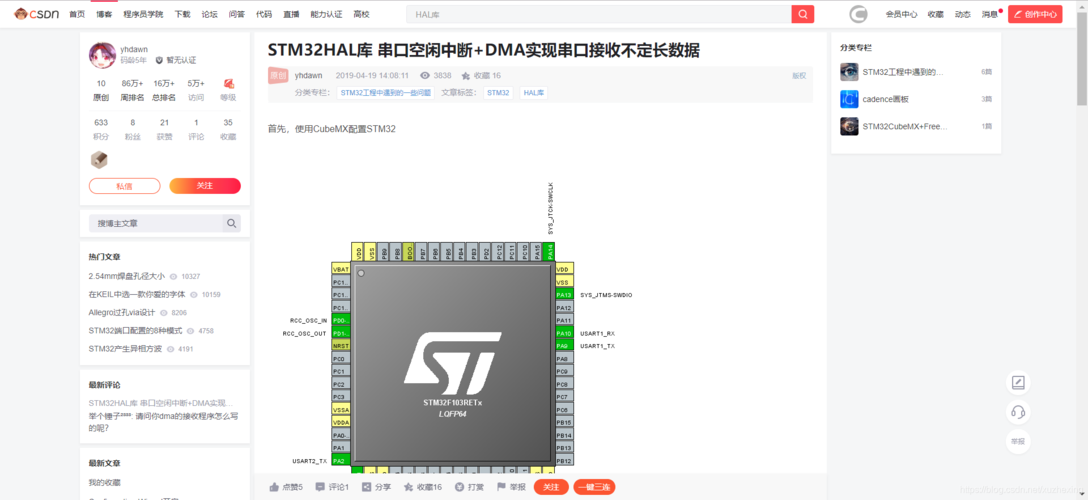Open article STM32端口配置的8种模式
This screenshot has width=1088, height=500.
135,331
